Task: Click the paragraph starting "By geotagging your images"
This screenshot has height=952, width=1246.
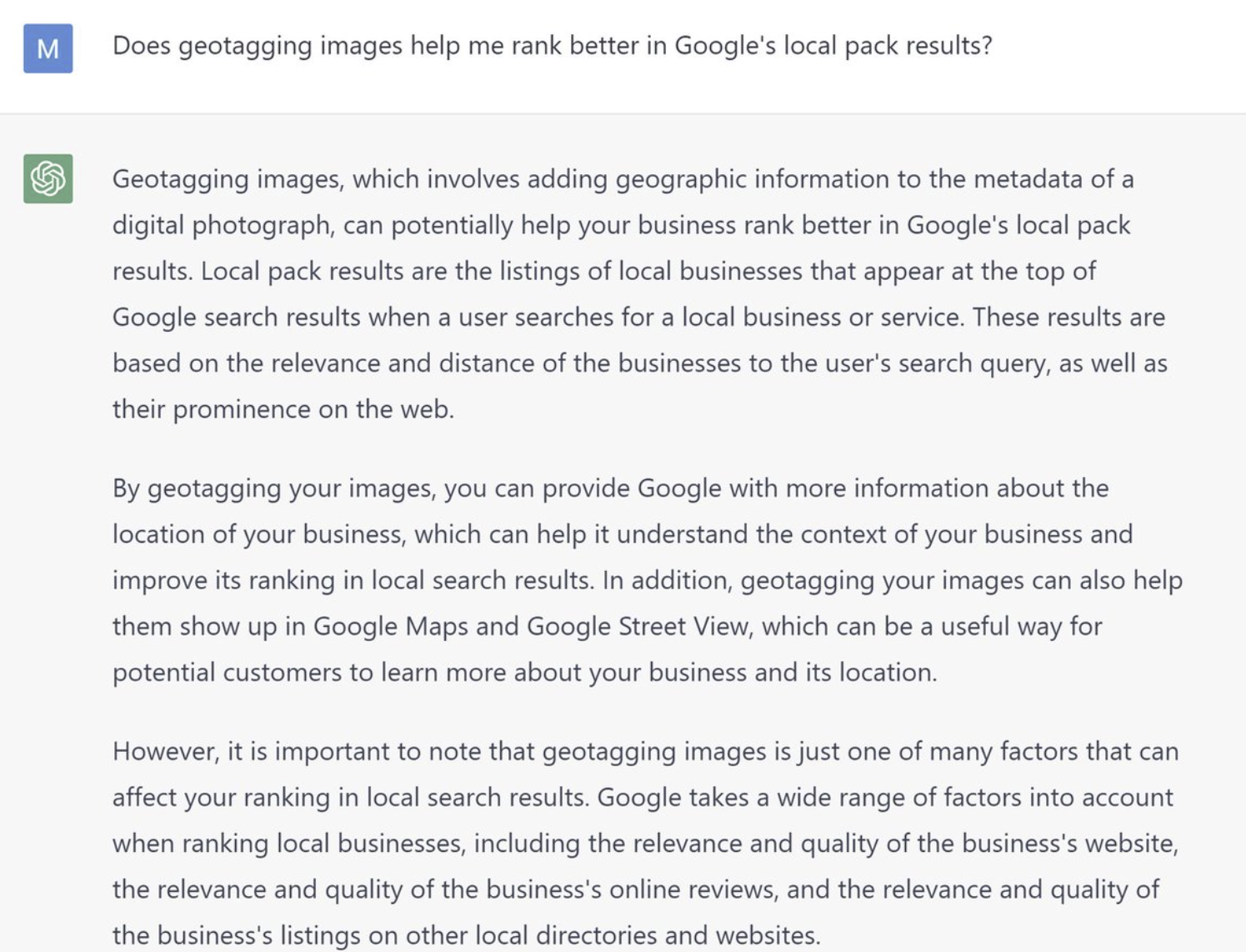Action: (x=647, y=579)
